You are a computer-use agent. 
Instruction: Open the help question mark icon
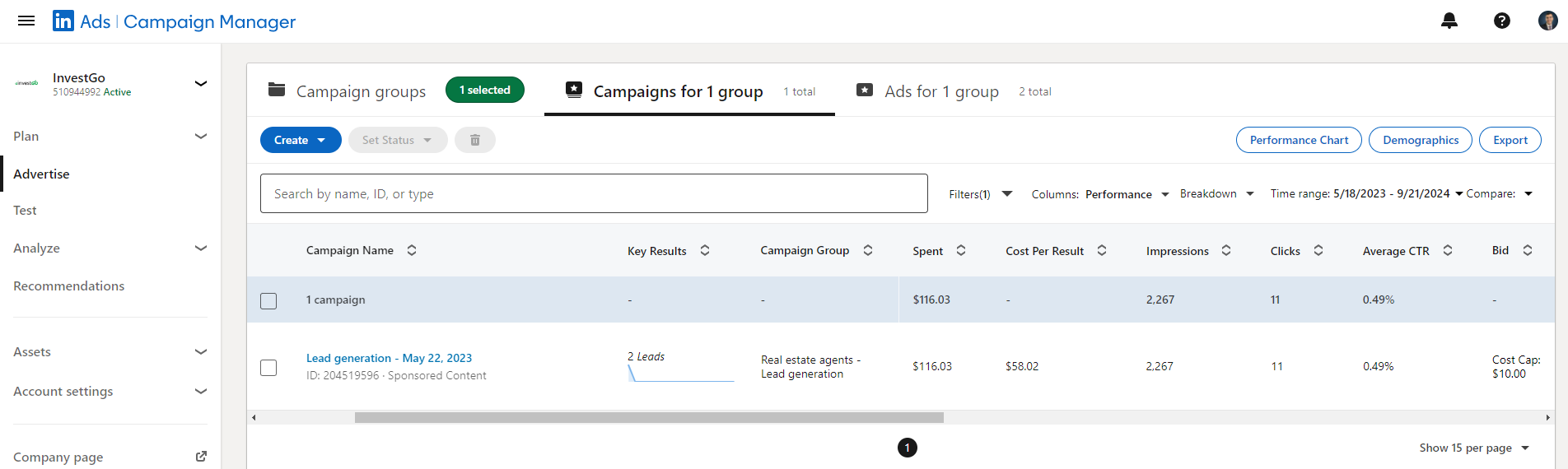coord(1502,21)
